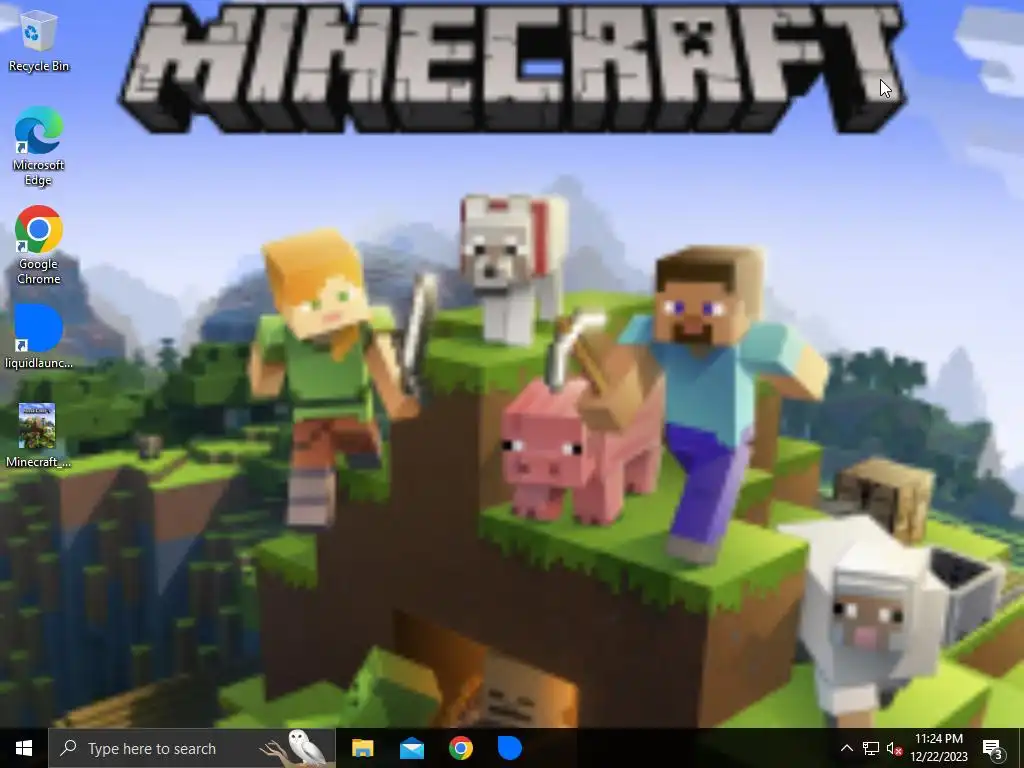
Task: Select the Microsoft Edge desktop shortcut
Action: (39, 146)
